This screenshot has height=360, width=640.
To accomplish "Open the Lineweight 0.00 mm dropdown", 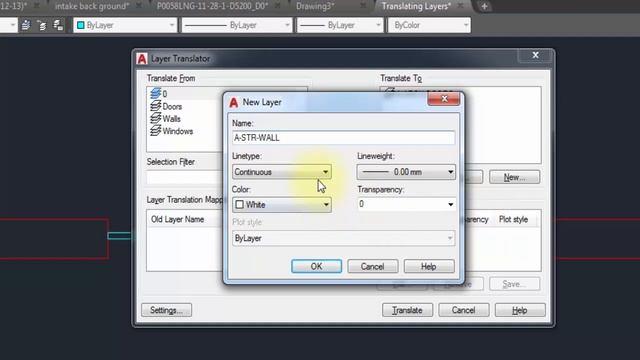I will [x=406, y=172].
